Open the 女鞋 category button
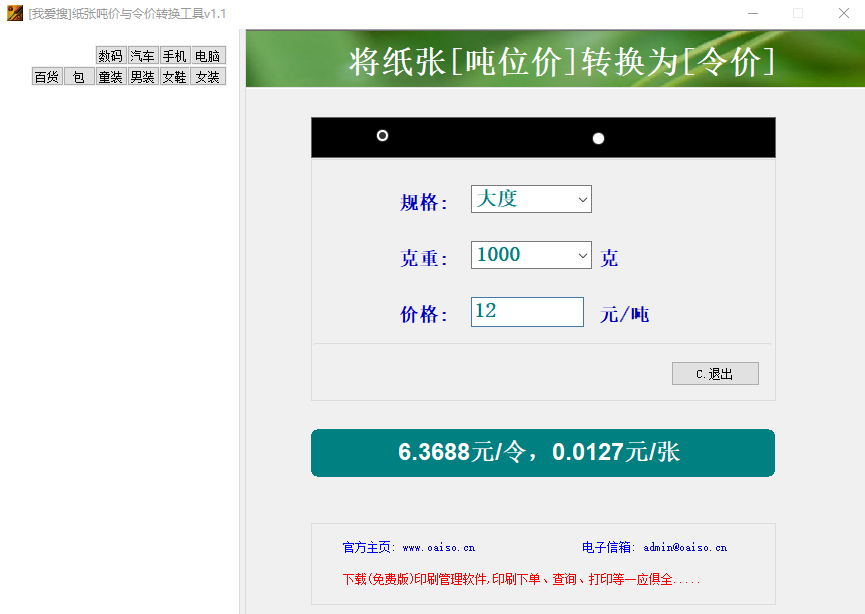The width and height of the screenshot is (865, 614). click(x=175, y=77)
